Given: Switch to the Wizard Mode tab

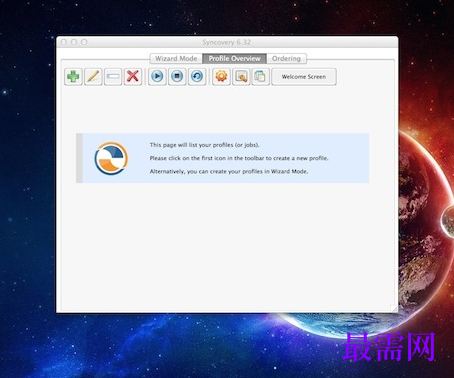Looking at the screenshot, I should coord(176,58).
